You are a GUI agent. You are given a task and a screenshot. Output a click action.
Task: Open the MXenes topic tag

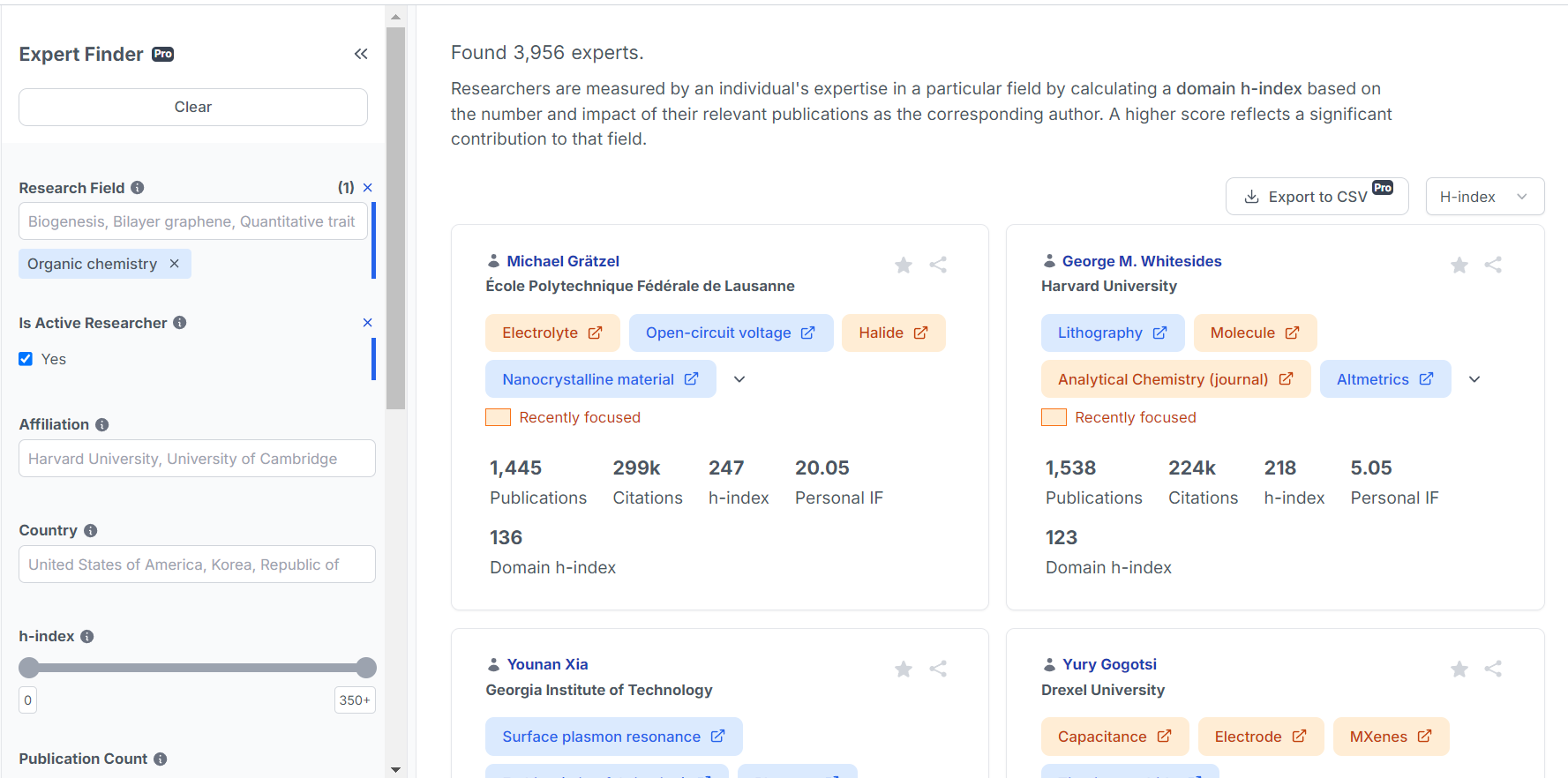(x=1392, y=737)
